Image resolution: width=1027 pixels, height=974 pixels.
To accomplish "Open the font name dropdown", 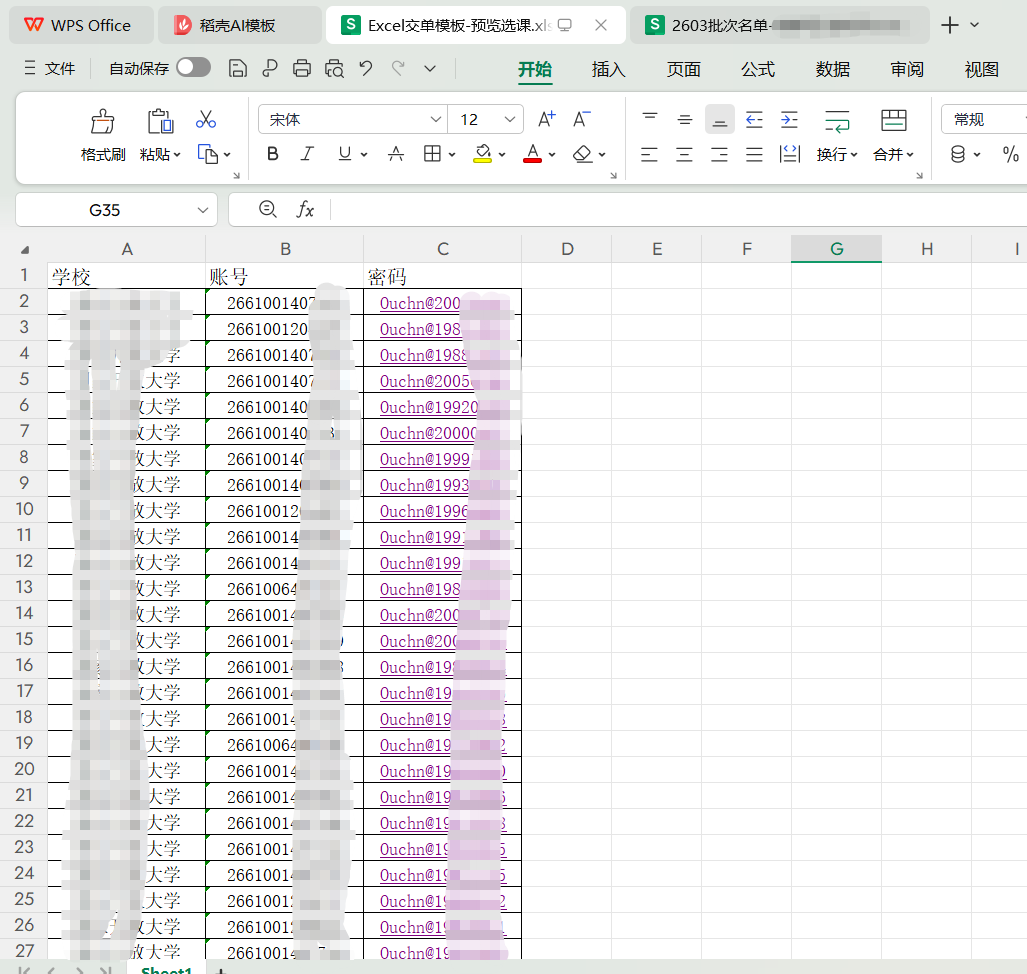I will click(436, 119).
